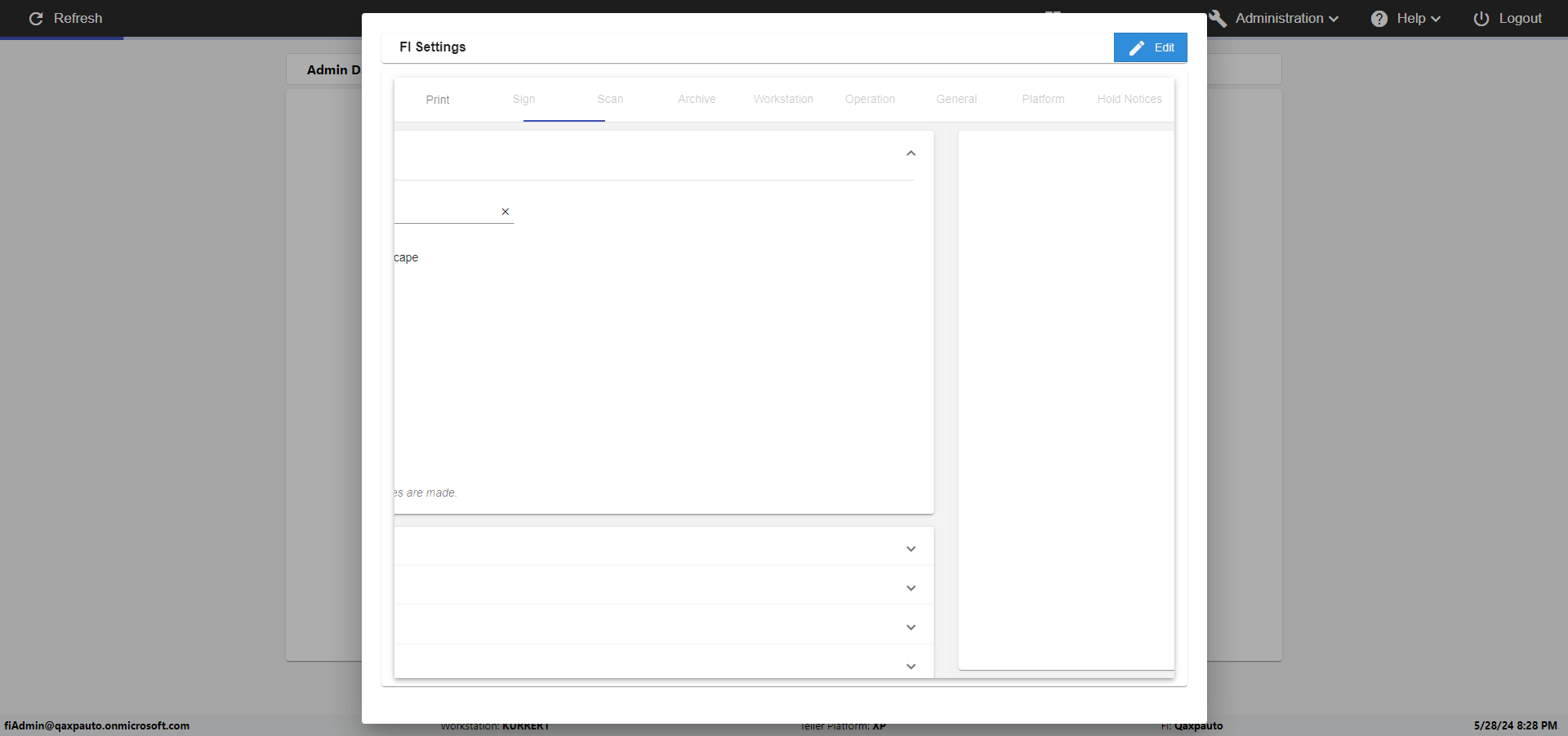Switch to the Scan tab

tap(610, 100)
